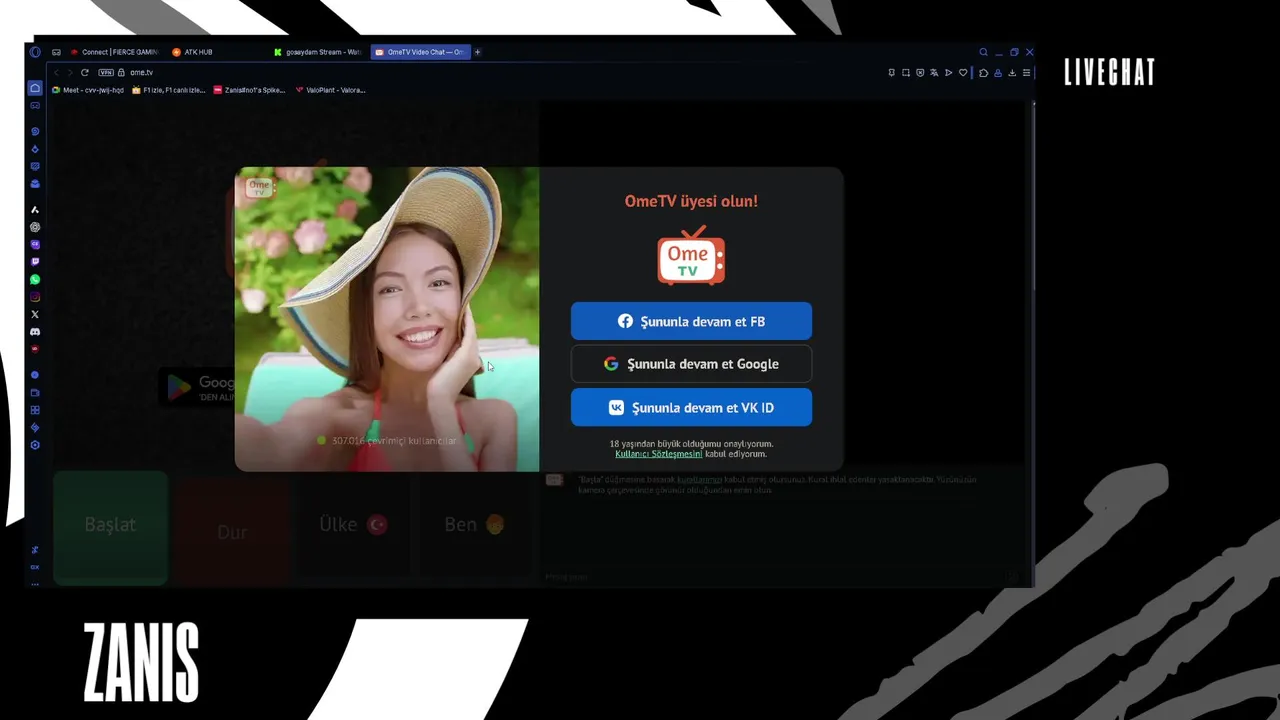Open the tab islands workspace icon

(56, 52)
